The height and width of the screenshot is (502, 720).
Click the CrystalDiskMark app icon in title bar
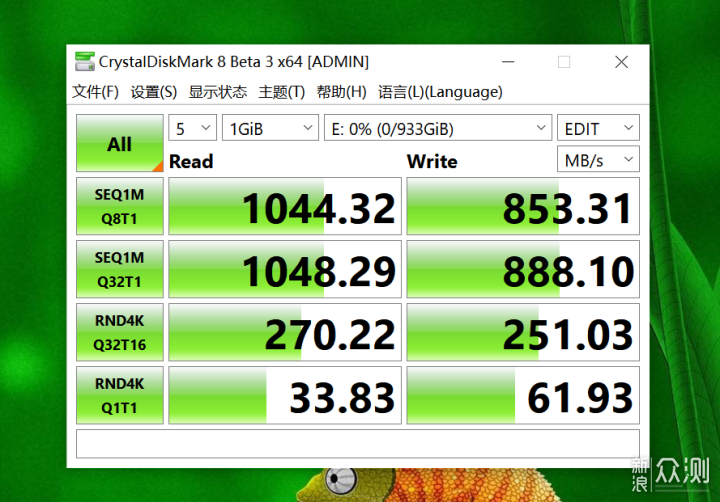click(x=84, y=62)
